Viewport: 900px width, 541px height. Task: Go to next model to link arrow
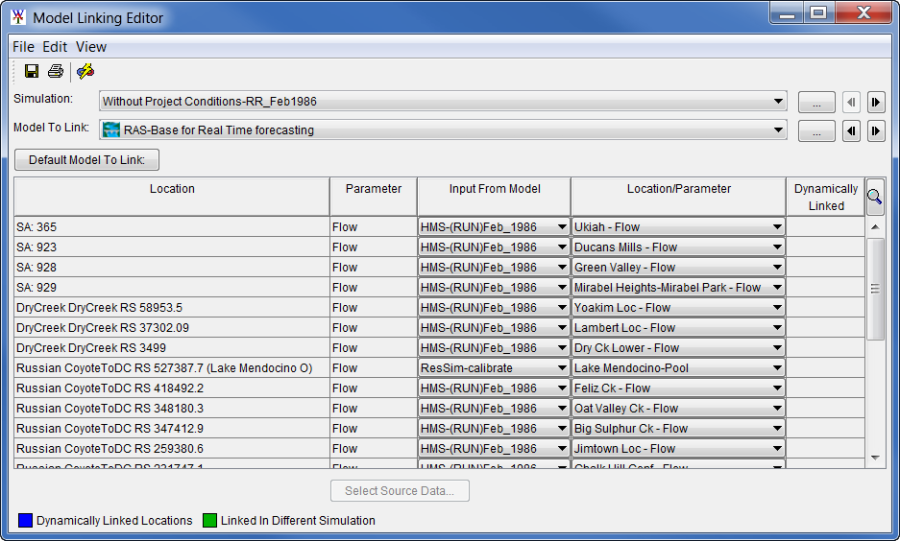tap(875, 131)
